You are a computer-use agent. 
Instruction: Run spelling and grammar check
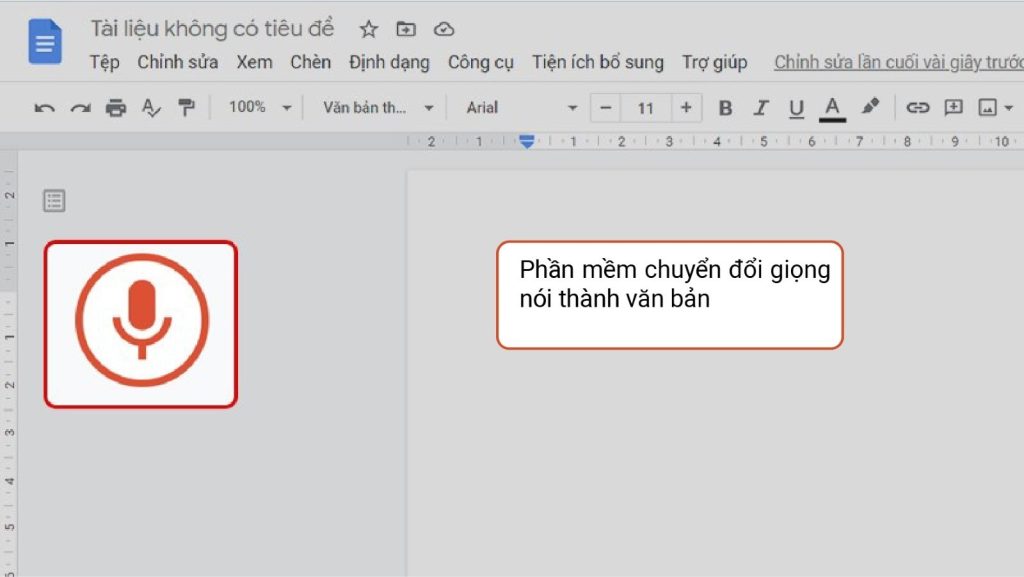coord(151,108)
